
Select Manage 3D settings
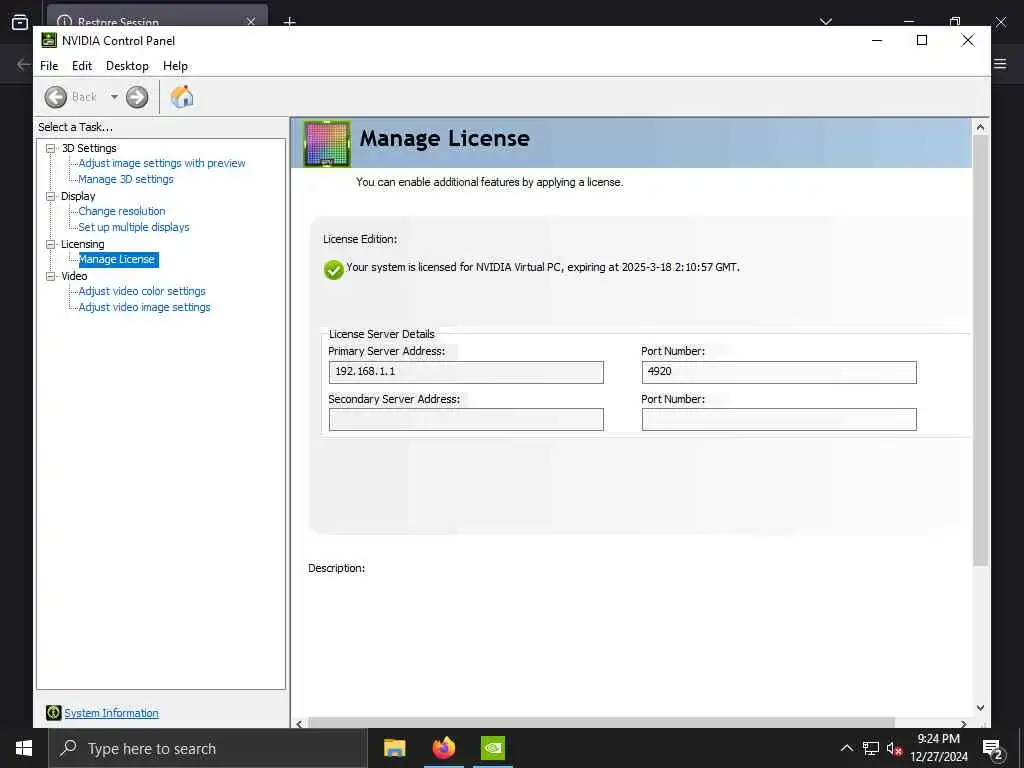click(126, 179)
